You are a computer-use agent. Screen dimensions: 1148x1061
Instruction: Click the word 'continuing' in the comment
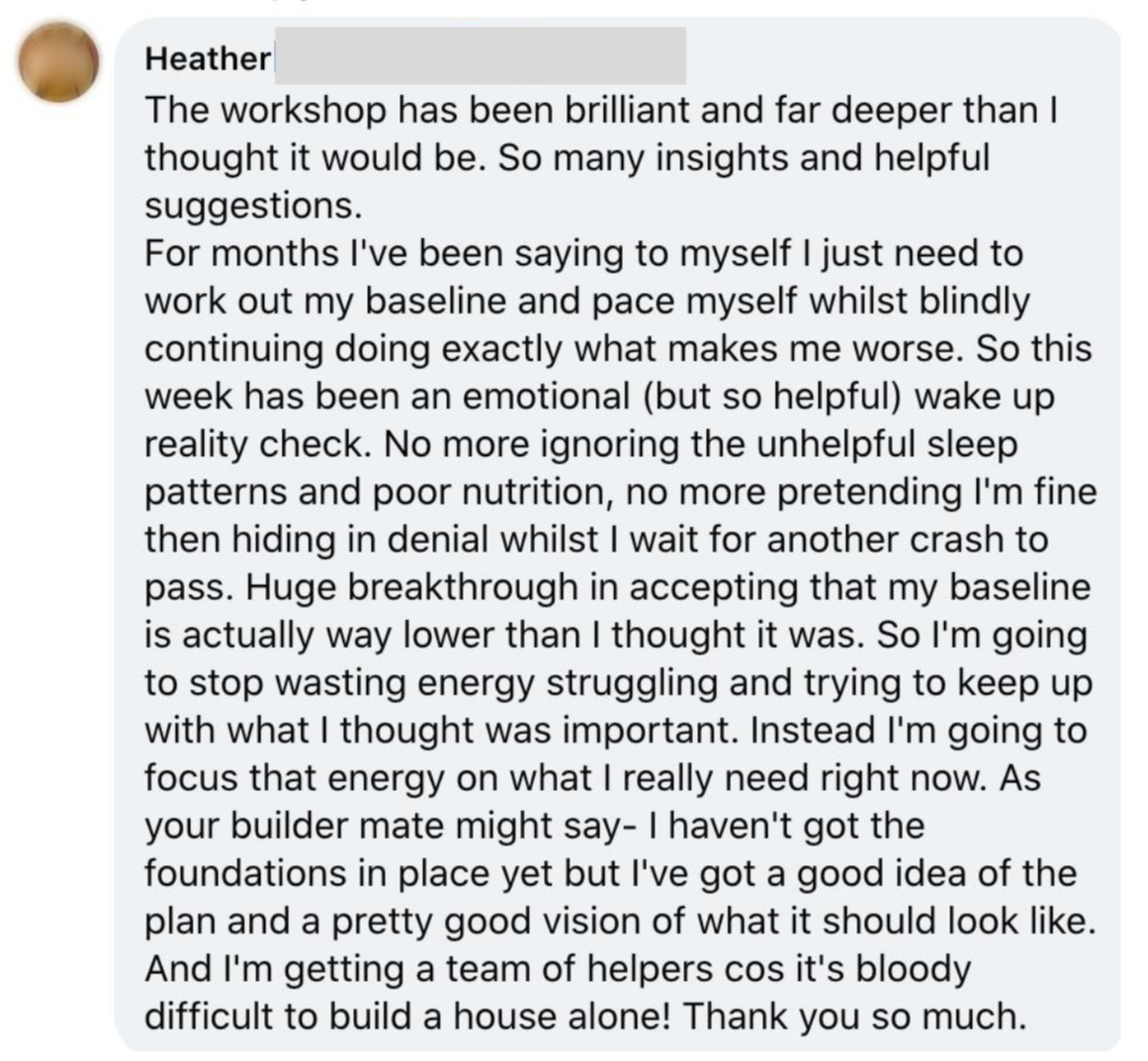234,349
